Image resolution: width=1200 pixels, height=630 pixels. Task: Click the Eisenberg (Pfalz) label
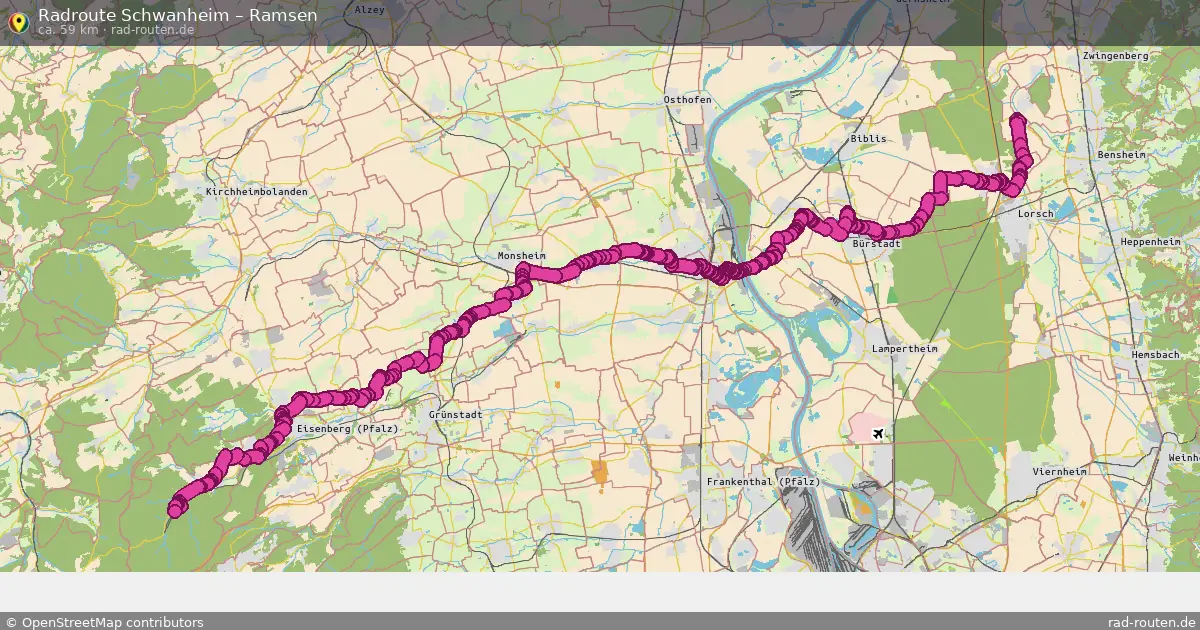tap(348, 429)
